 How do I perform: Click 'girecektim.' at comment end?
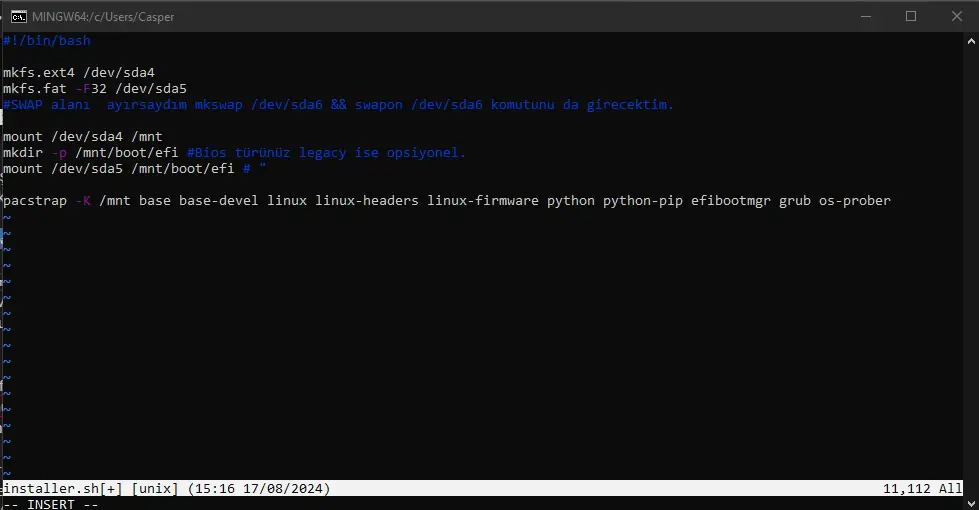coord(630,105)
